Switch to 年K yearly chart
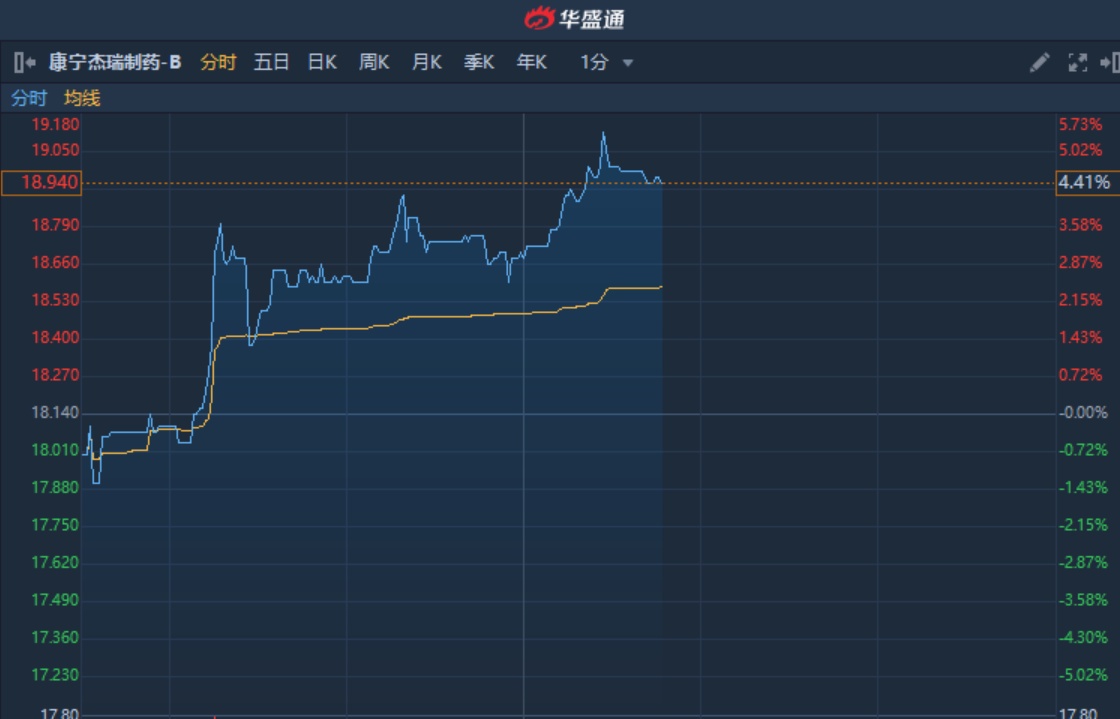 [x=532, y=63]
